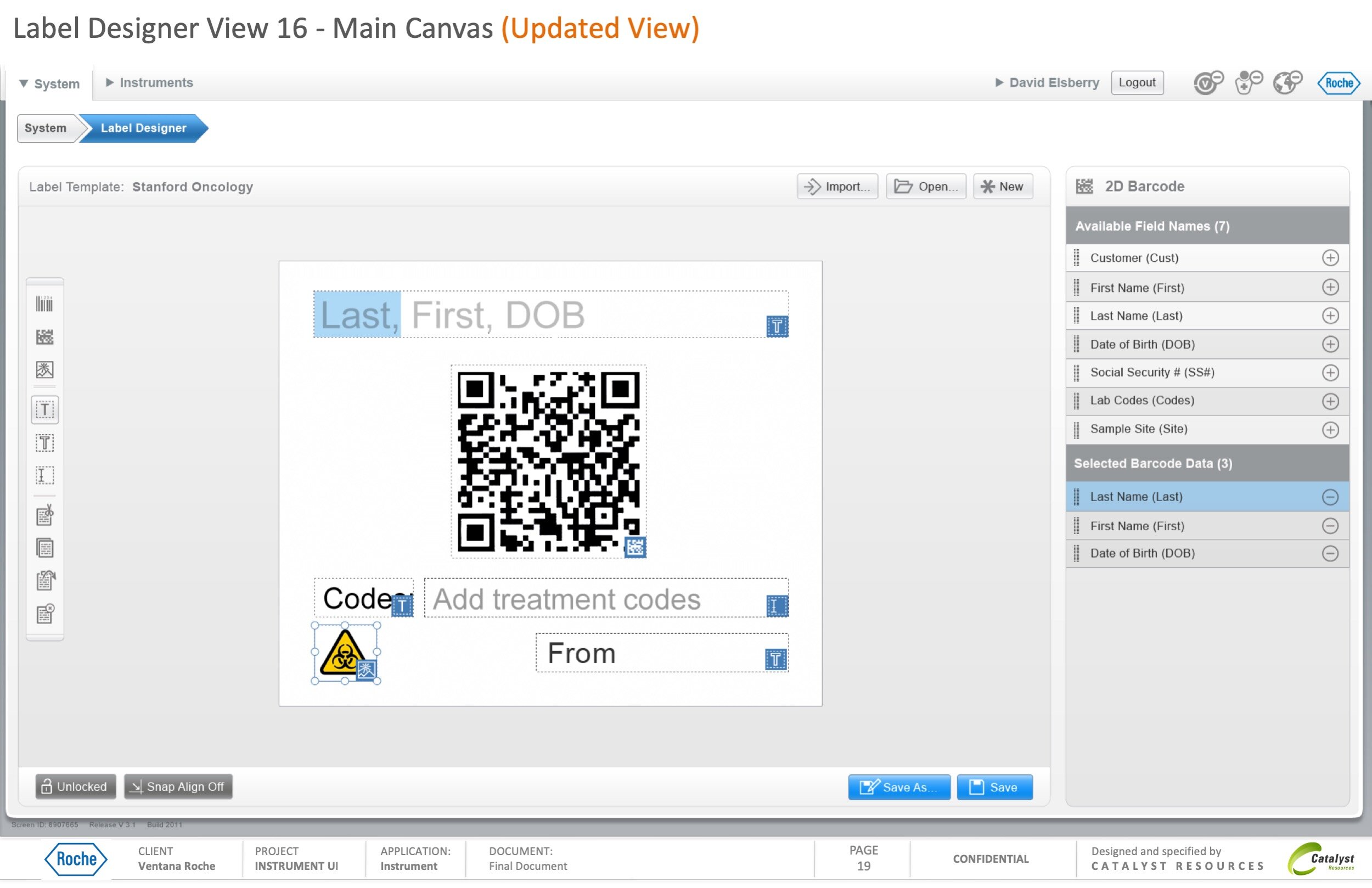Click the copy documents tool icon
Image resolution: width=1372 pixels, height=888 pixels.
pyautogui.click(x=44, y=548)
